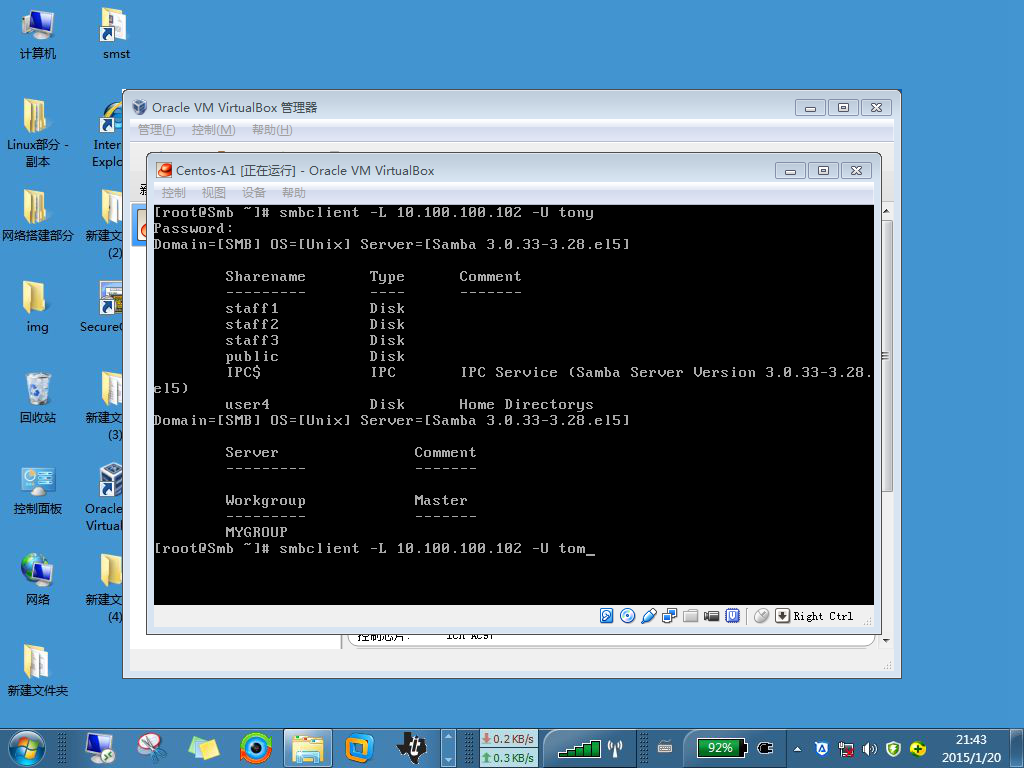Select the Internet Explorer desktop shortcut
This screenshot has height=768, width=1024.
(108, 134)
